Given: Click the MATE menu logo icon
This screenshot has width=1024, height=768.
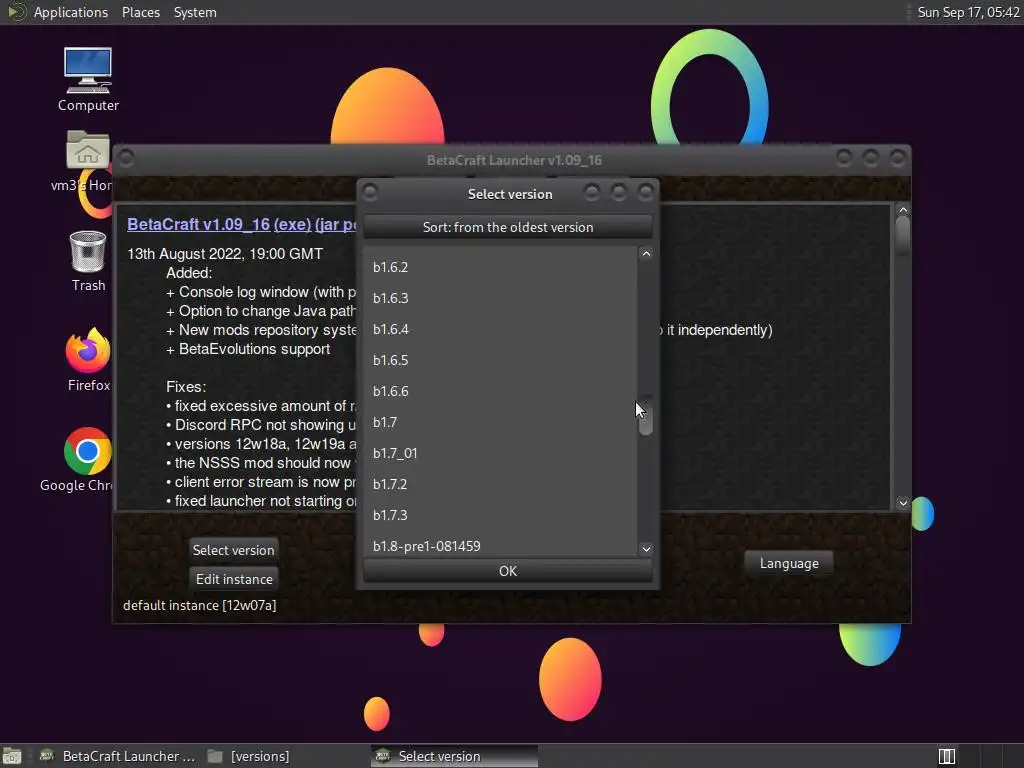Looking at the screenshot, I should tap(16, 12).
